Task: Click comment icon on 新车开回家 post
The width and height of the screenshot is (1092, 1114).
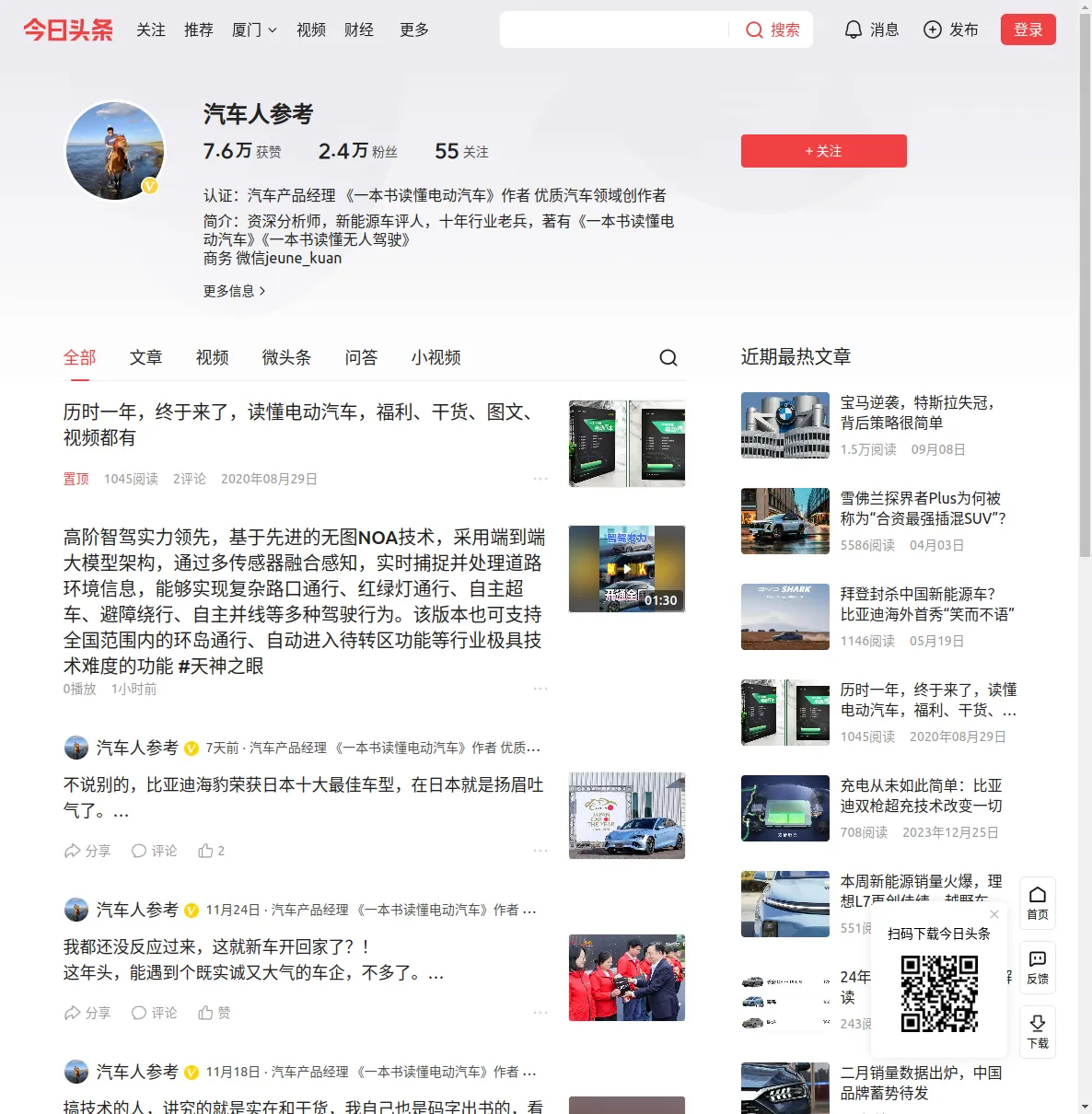Action: (139, 1013)
